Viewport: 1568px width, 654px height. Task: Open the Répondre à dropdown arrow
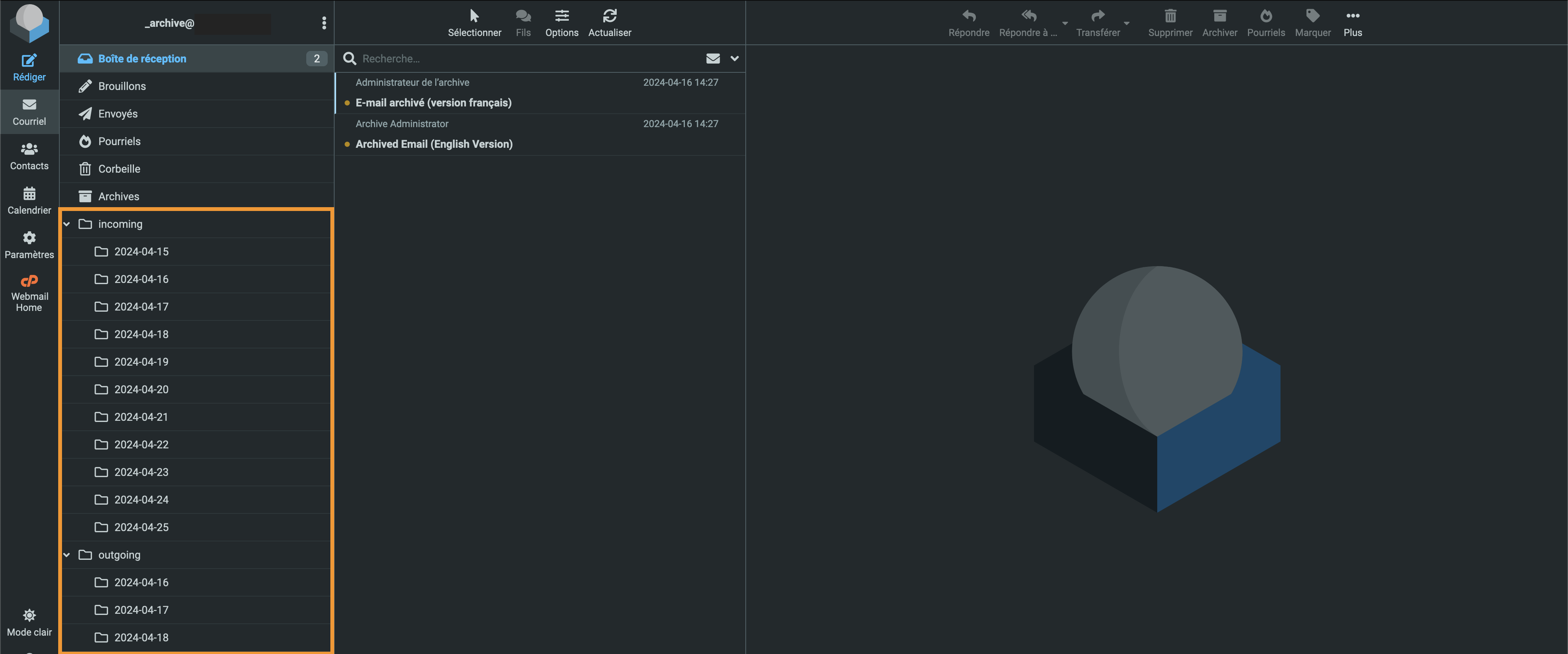(1065, 23)
